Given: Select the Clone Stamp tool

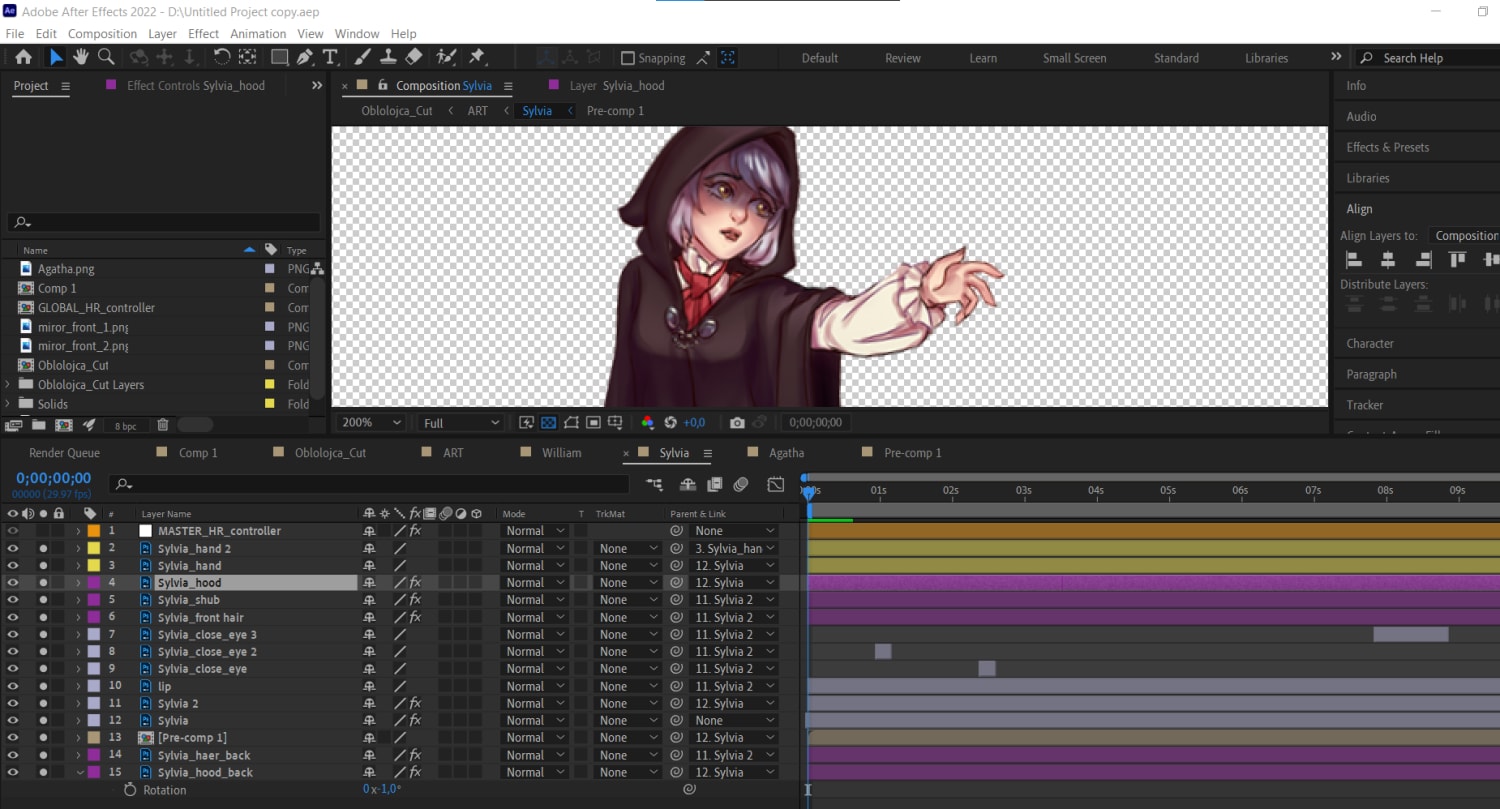Looking at the screenshot, I should [x=389, y=57].
